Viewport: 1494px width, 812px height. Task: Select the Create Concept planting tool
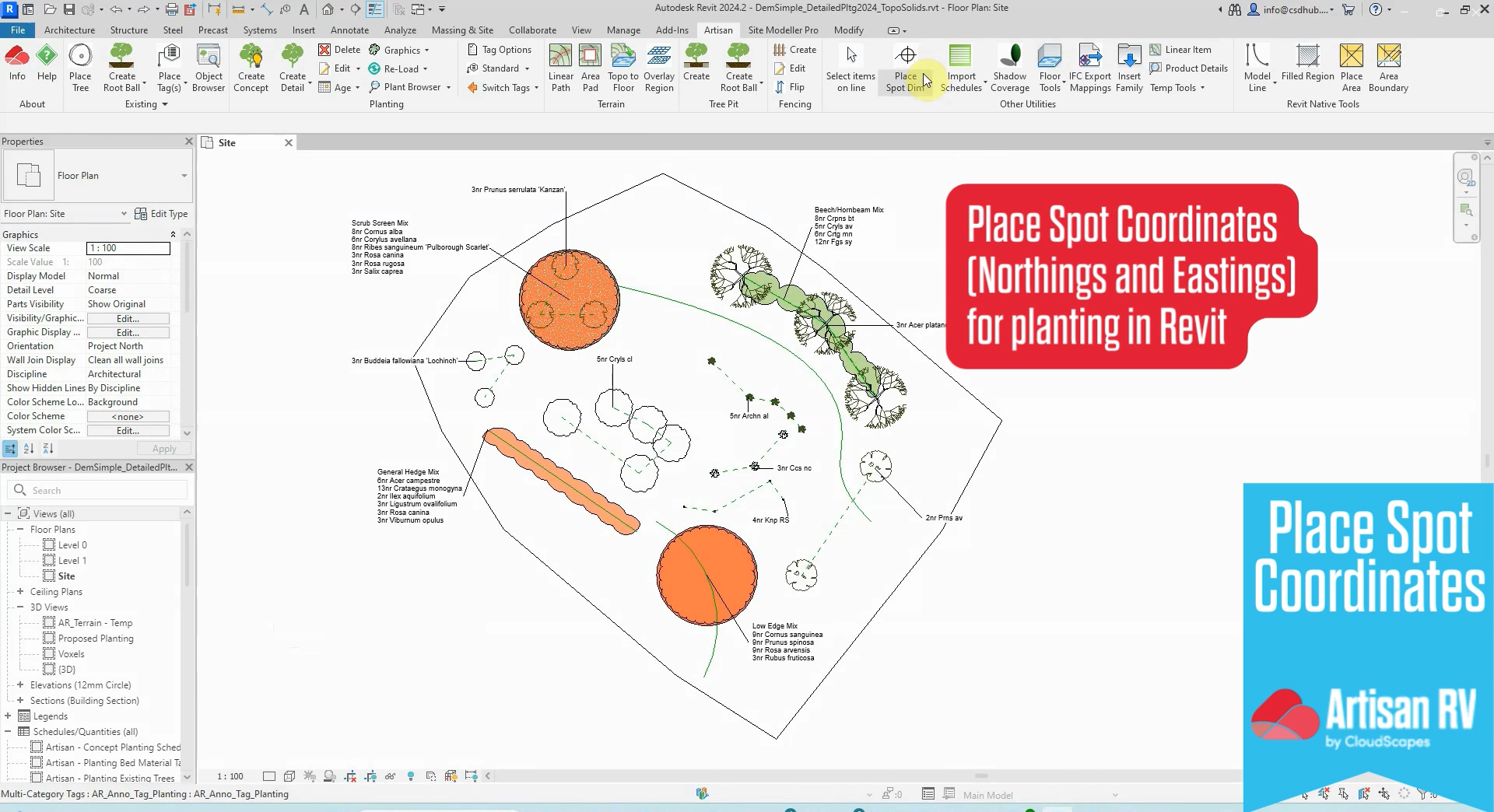tap(251, 66)
